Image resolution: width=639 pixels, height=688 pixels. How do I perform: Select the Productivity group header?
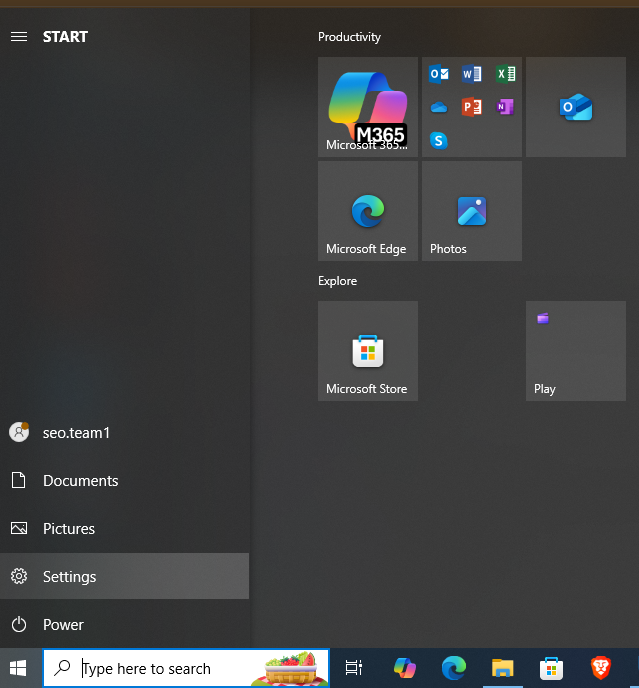pos(349,37)
